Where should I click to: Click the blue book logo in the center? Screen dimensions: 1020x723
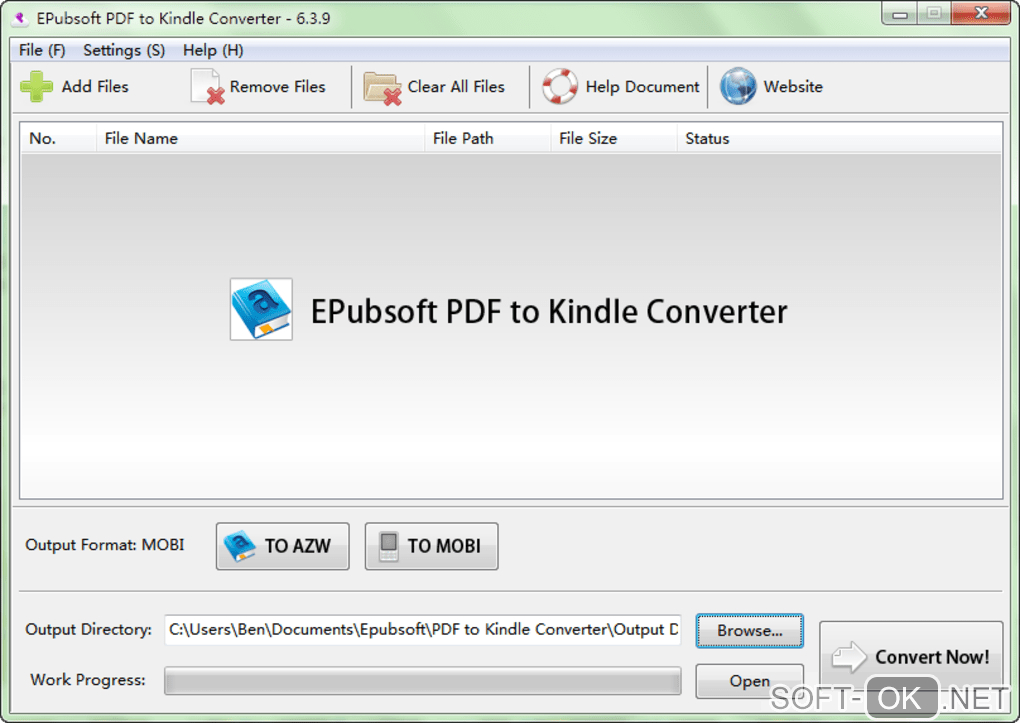[261, 309]
